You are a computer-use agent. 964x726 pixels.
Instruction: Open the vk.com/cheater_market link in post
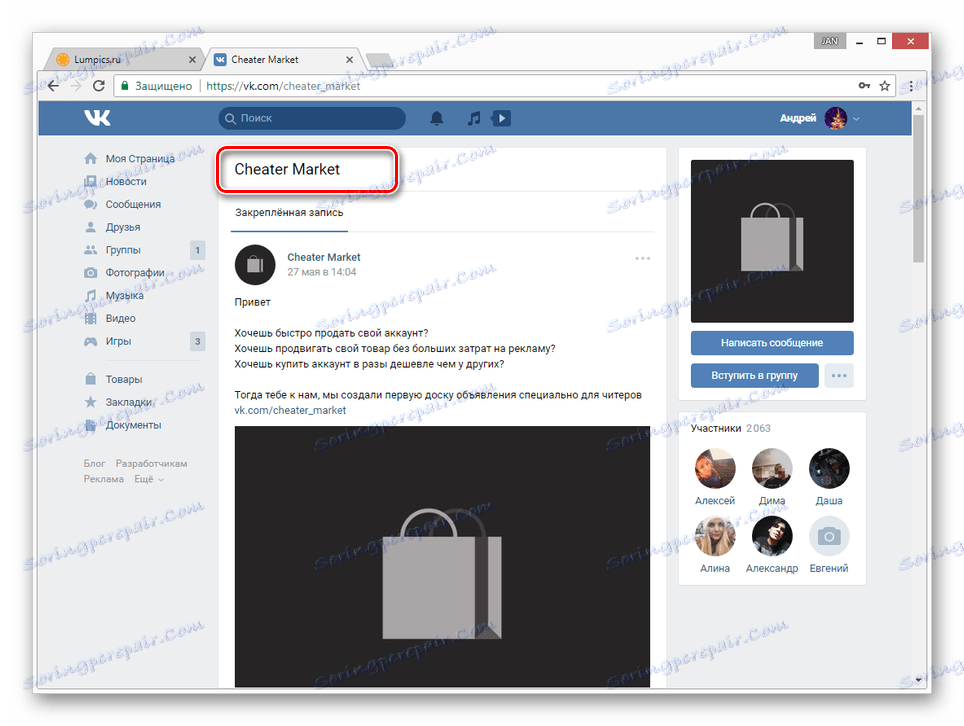tap(290, 410)
